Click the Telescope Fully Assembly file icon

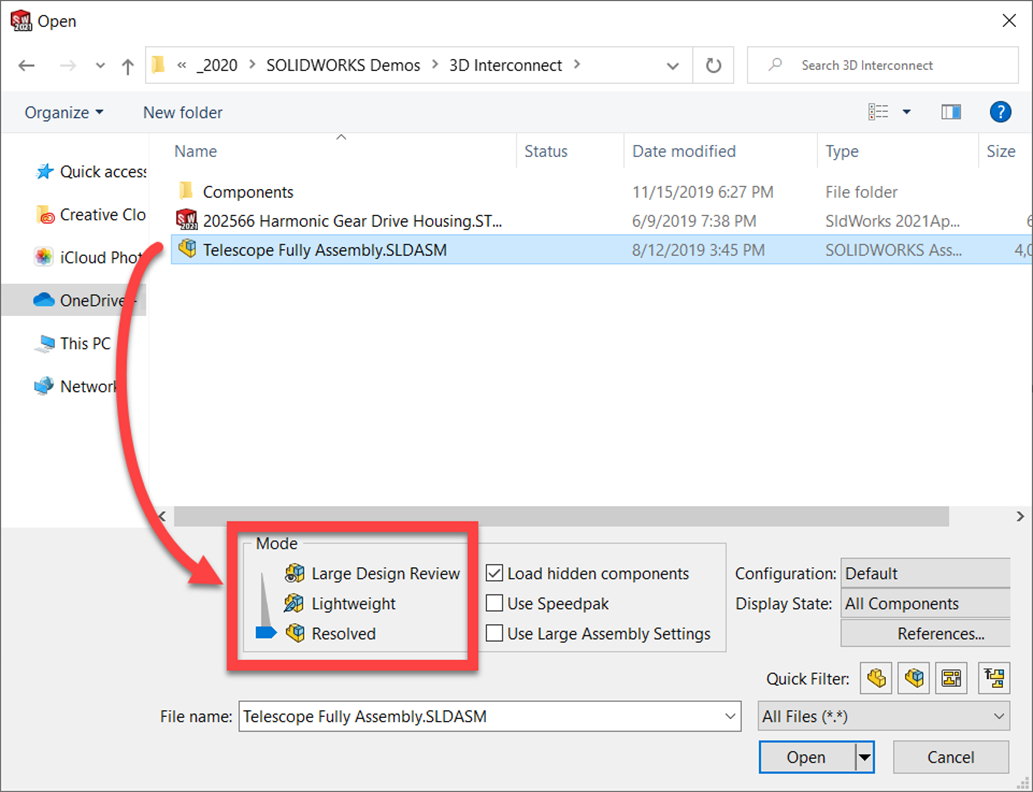pos(188,249)
